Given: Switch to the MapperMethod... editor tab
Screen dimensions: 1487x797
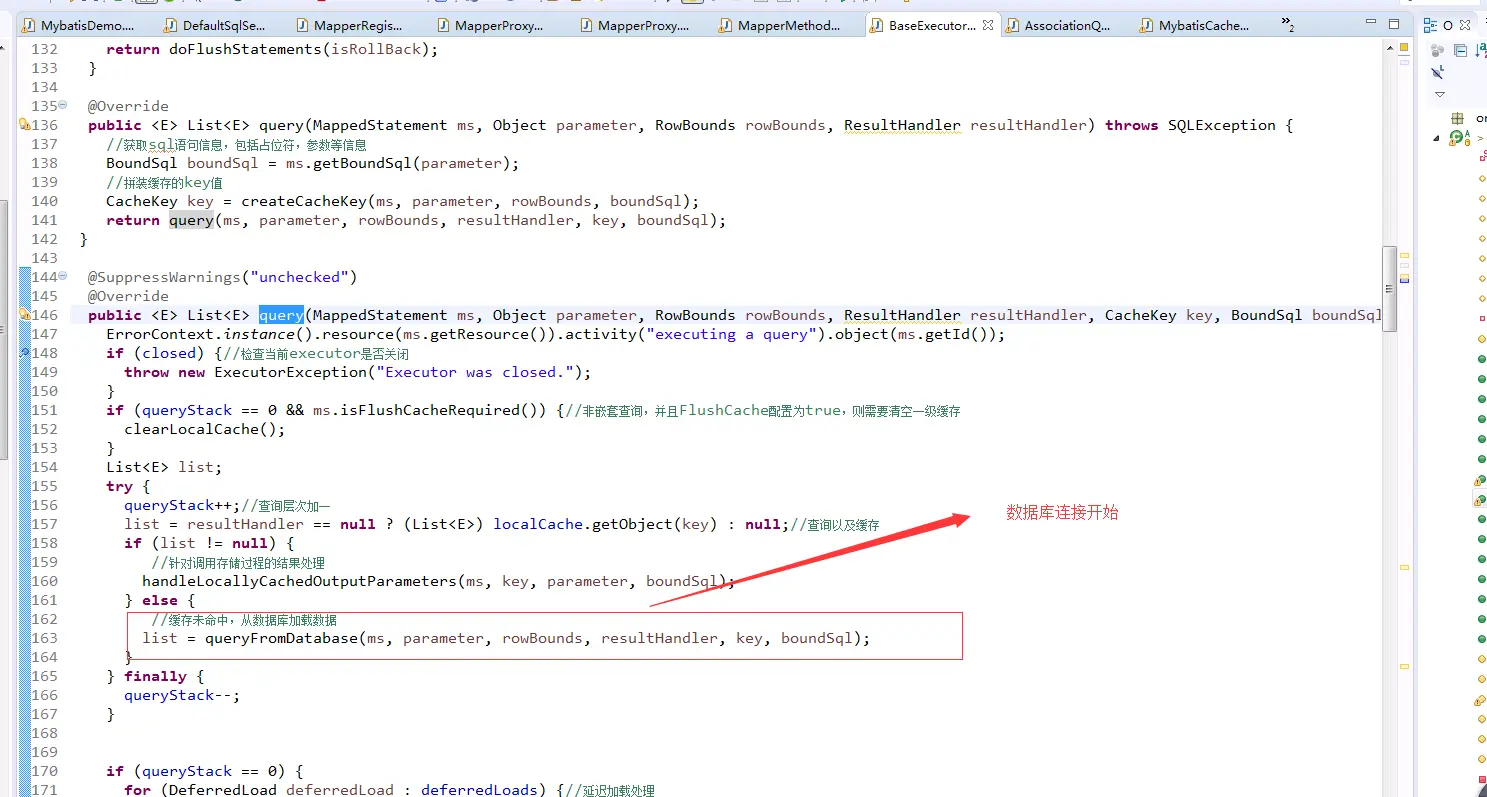Looking at the screenshot, I should 779,25.
